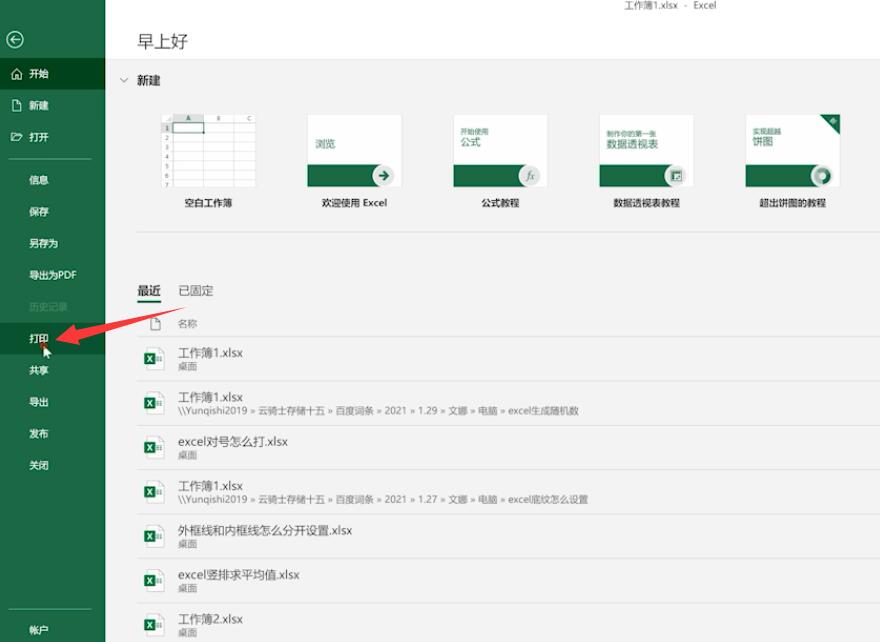Click the New (新建) page icon in sidebar
The height and width of the screenshot is (642, 880).
[x=17, y=106]
